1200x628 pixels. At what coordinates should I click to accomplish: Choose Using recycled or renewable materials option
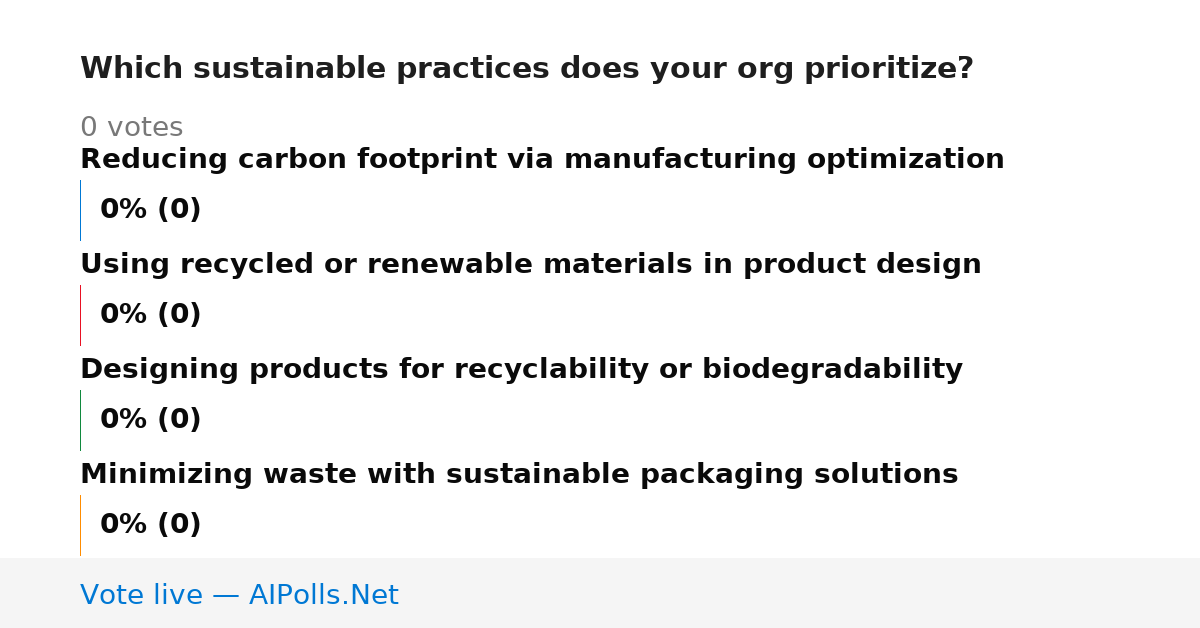click(x=531, y=265)
